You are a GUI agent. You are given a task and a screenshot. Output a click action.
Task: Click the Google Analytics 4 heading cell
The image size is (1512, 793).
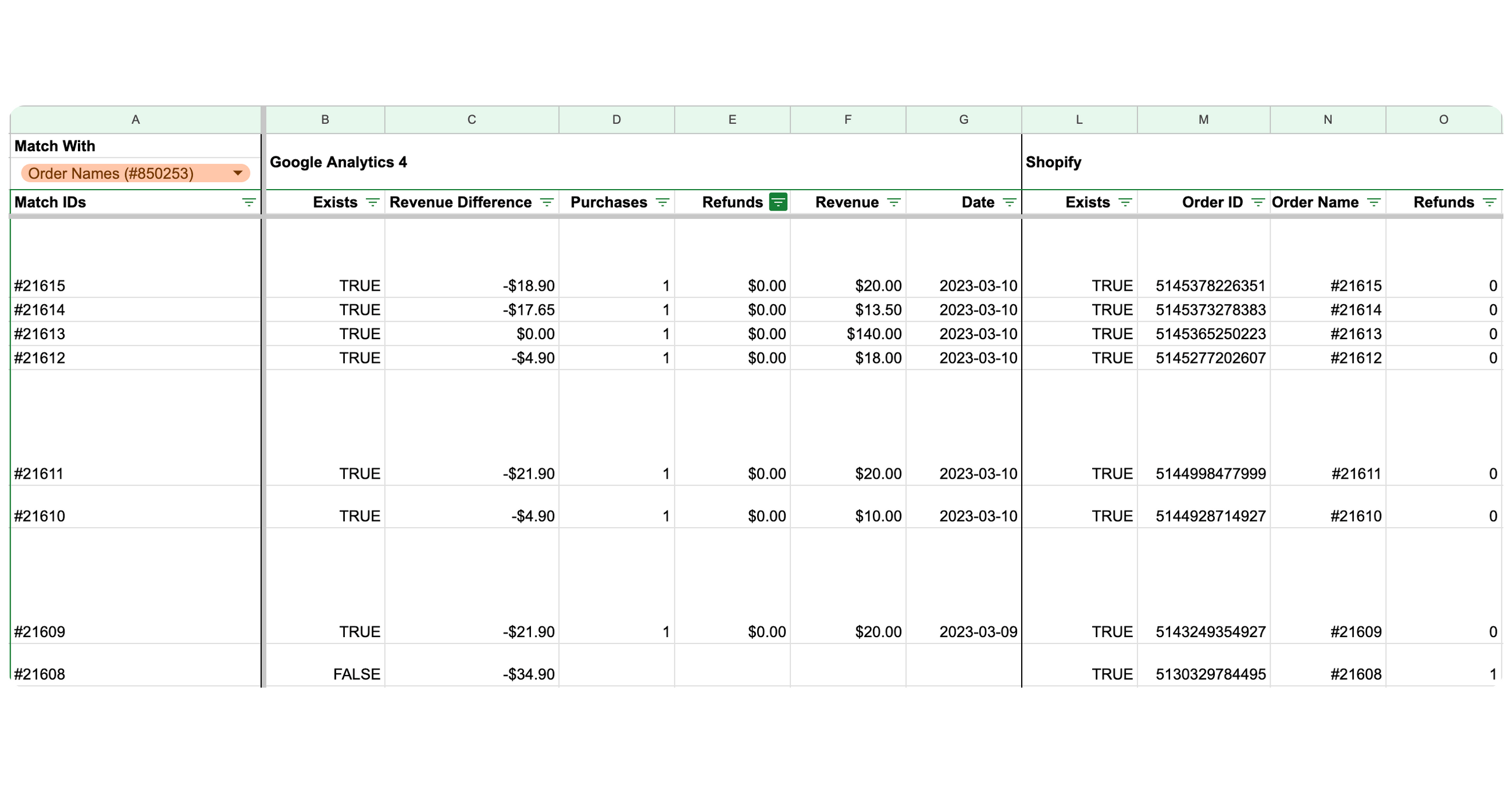click(643, 162)
